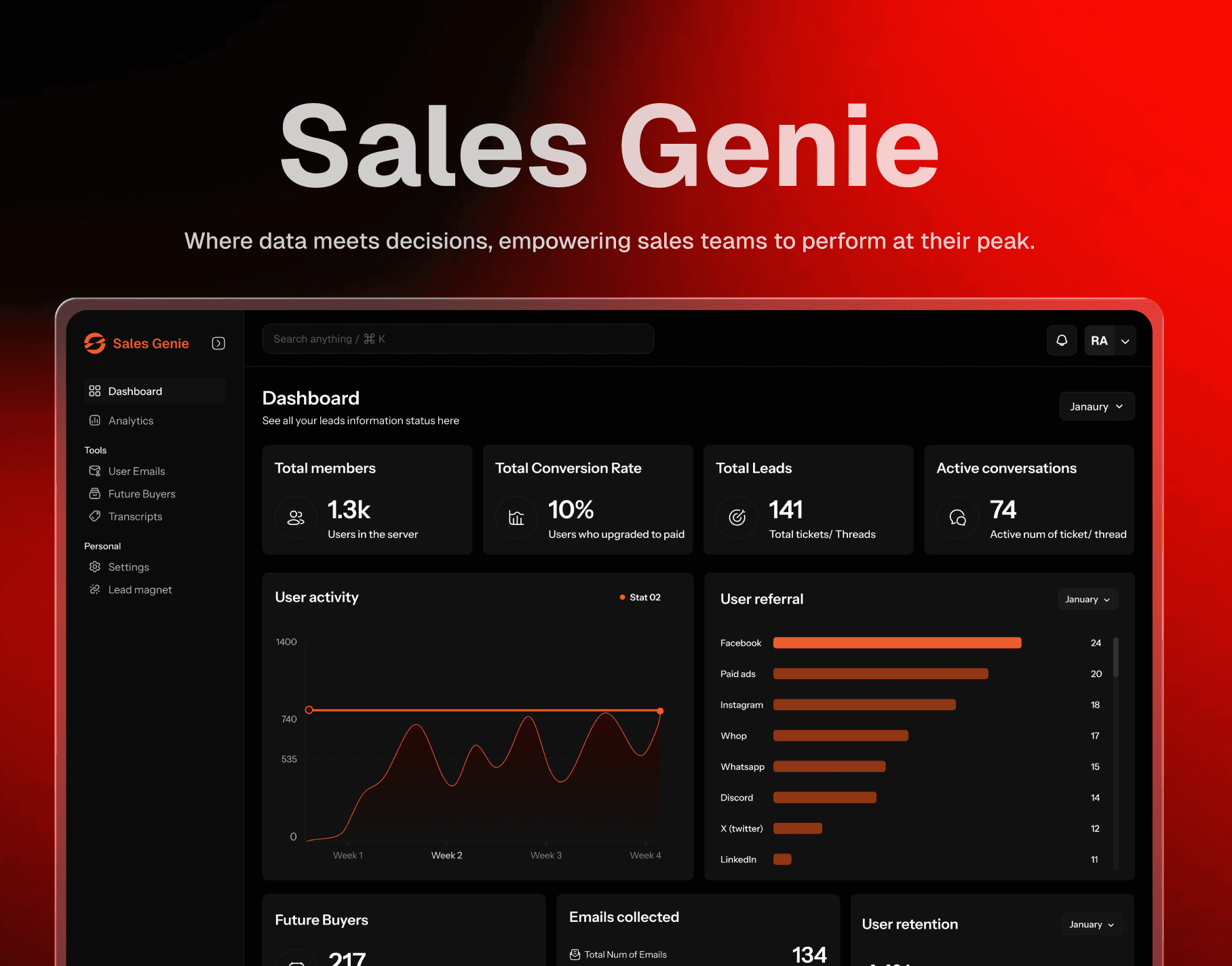Open the Janaury month dropdown on Dashboard
This screenshot has height=966, width=1232.
coord(1096,406)
